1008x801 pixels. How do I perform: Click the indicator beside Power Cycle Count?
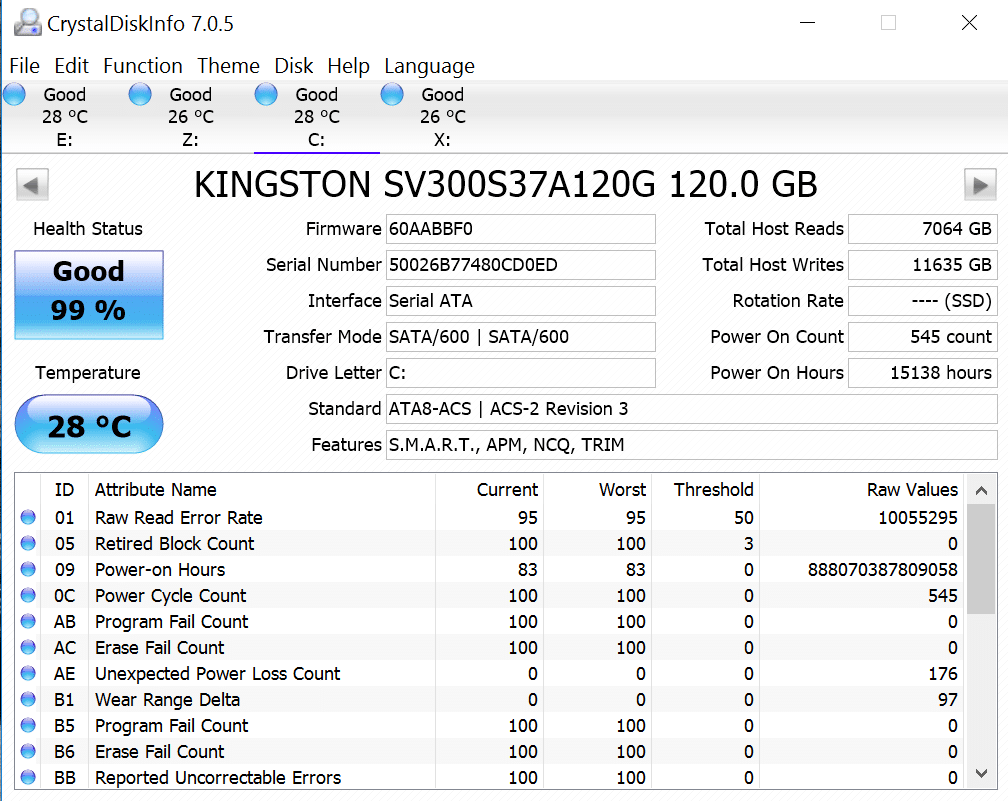click(x=29, y=596)
